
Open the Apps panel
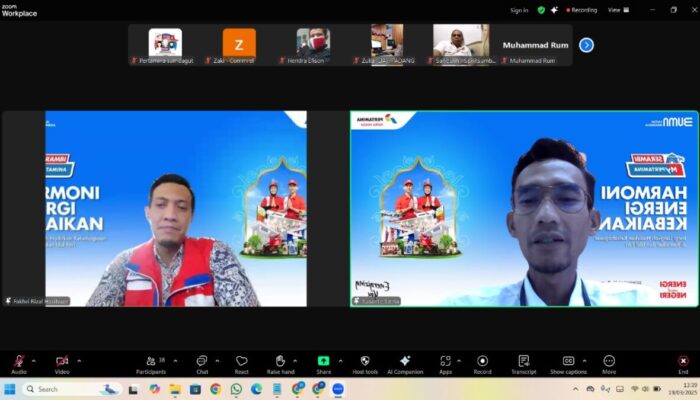pos(445,361)
